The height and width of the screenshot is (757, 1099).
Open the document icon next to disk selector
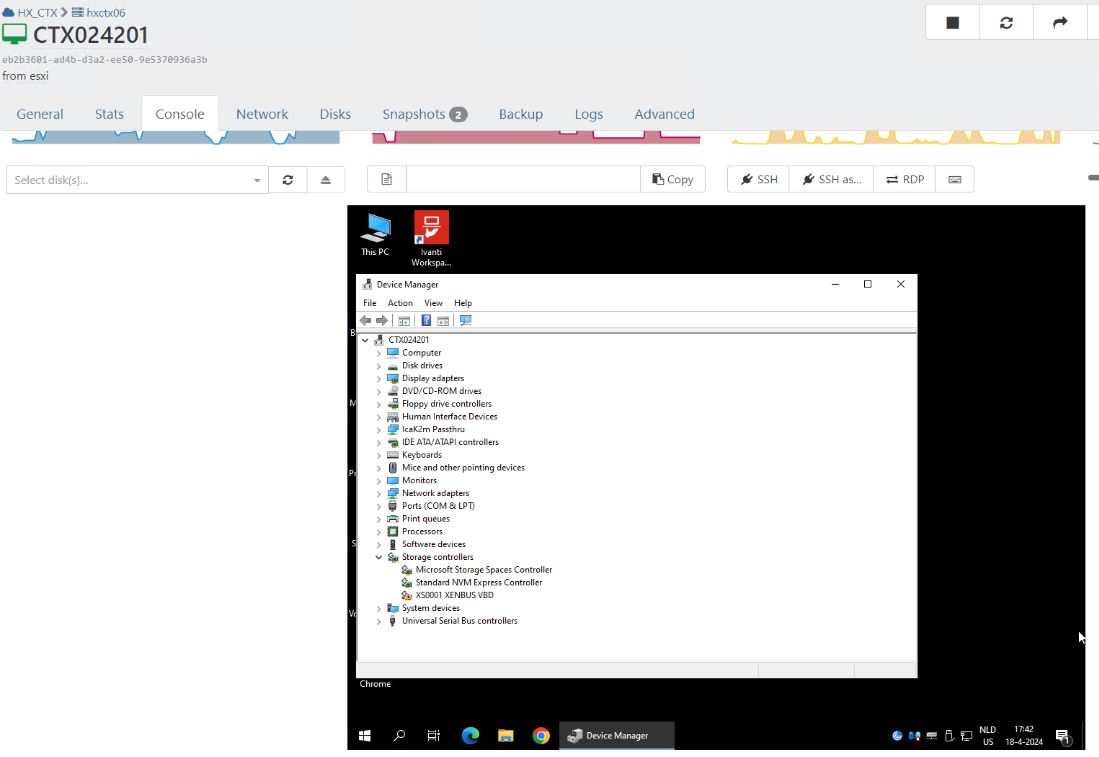386,178
